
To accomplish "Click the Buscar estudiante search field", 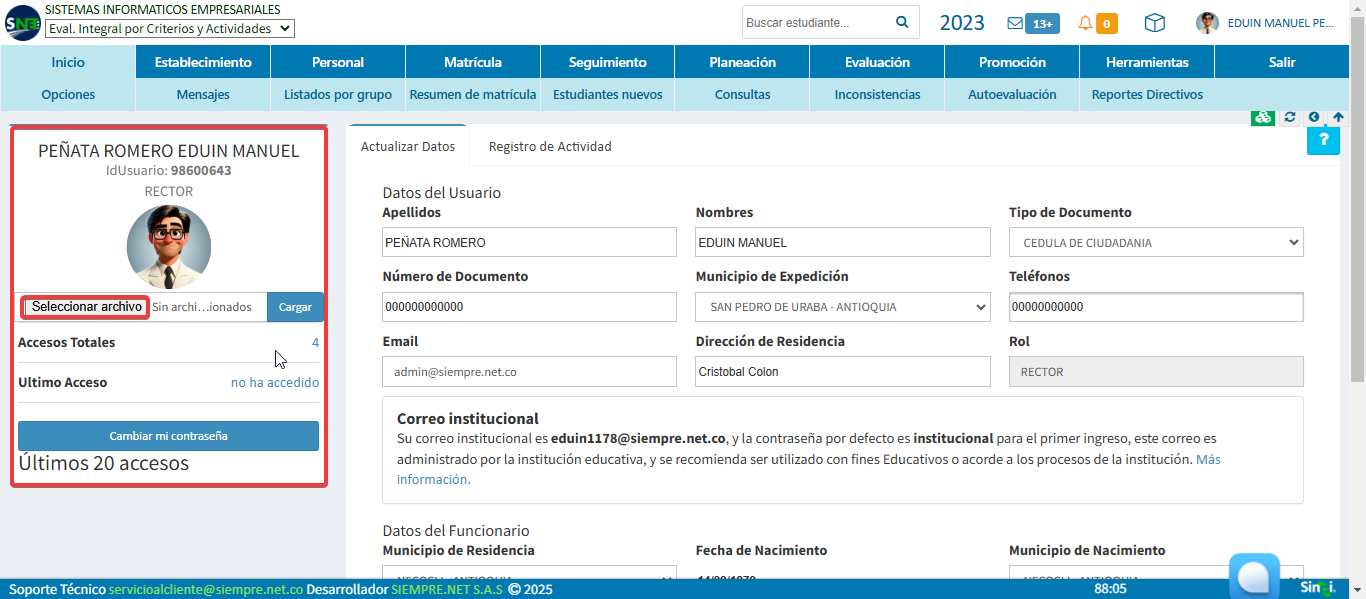I will 816,22.
